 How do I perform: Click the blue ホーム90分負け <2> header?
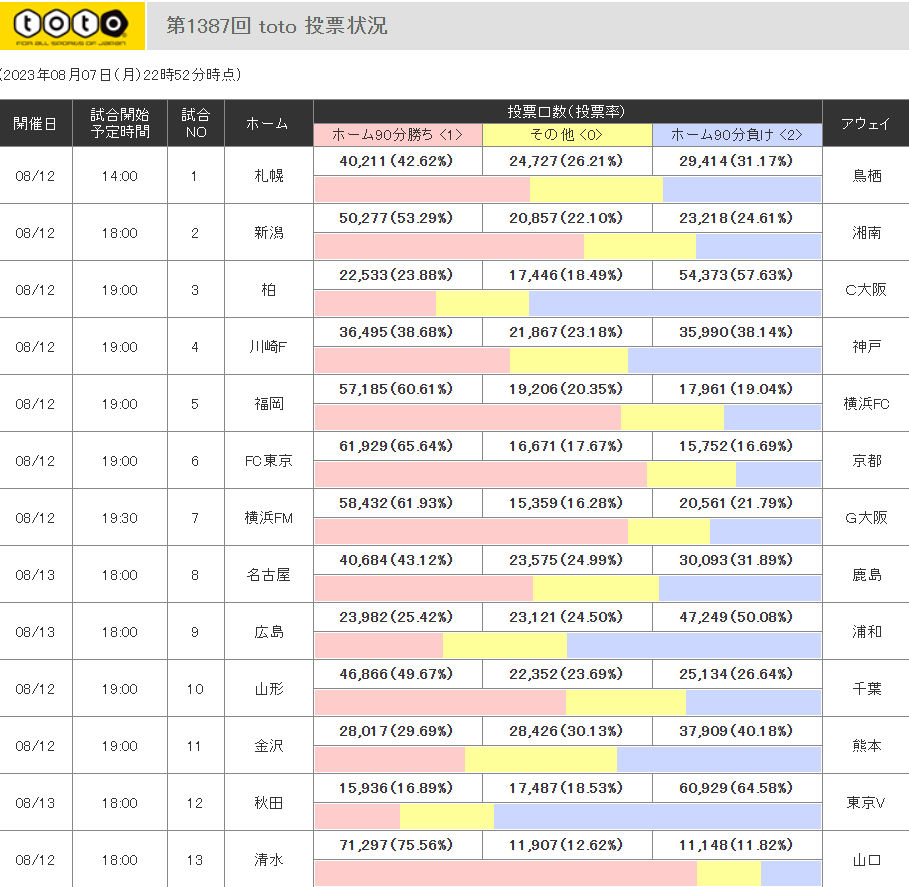click(x=737, y=135)
